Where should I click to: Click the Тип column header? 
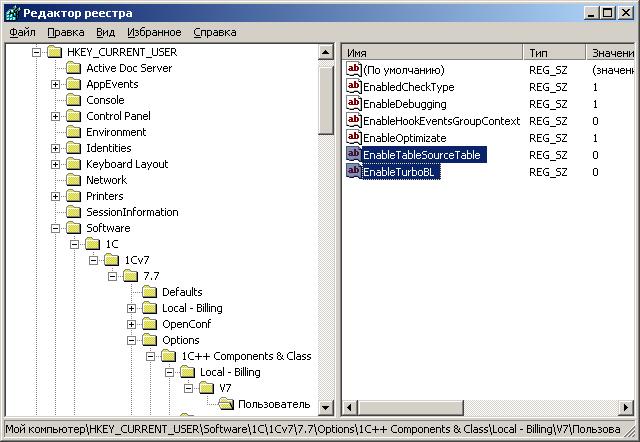coord(554,51)
